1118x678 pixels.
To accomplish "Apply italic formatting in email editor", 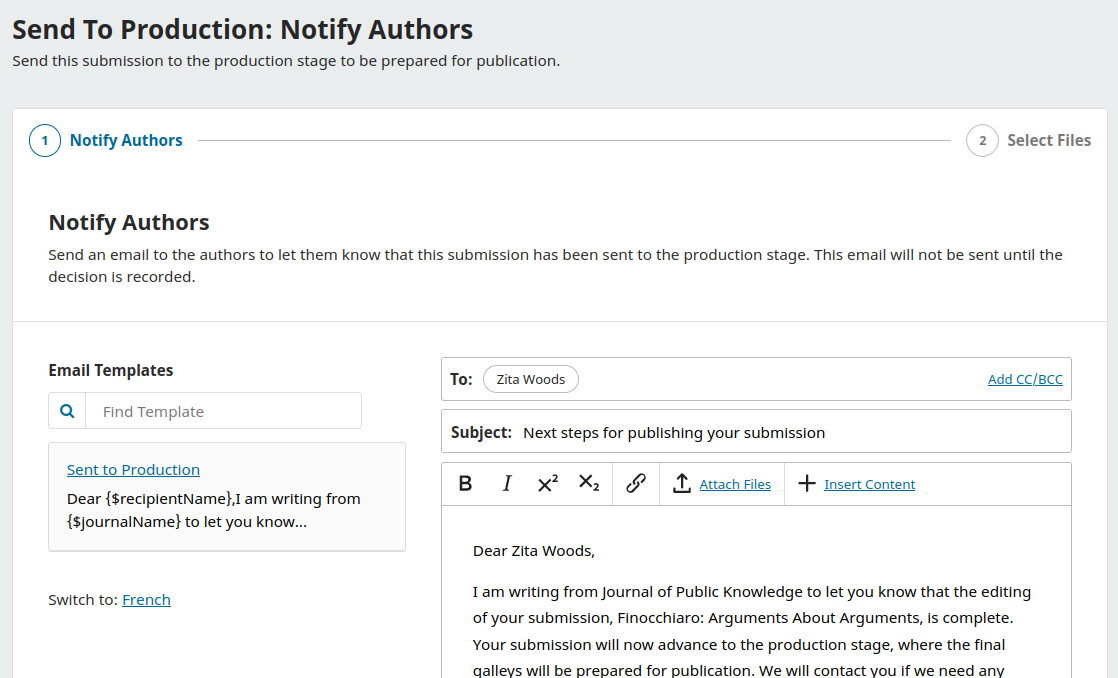I will pyautogui.click(x=506, y=484).
